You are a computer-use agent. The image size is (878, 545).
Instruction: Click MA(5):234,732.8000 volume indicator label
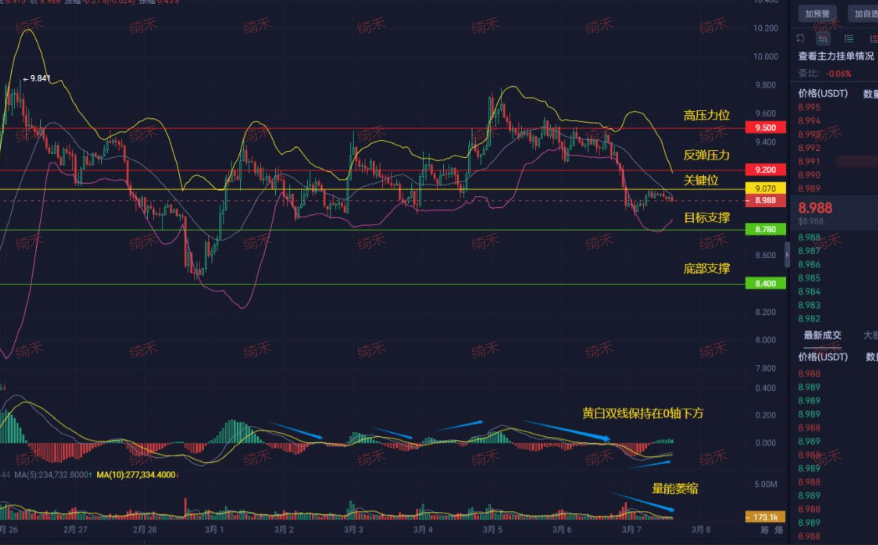click(52, 475)
